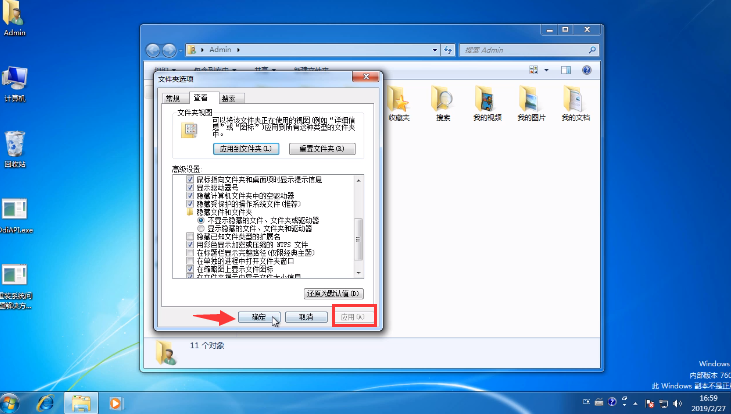Expand the Admin breadcrumb arrow in address bar
This screenshot has height=414, width=731.
tap(238, 50)
